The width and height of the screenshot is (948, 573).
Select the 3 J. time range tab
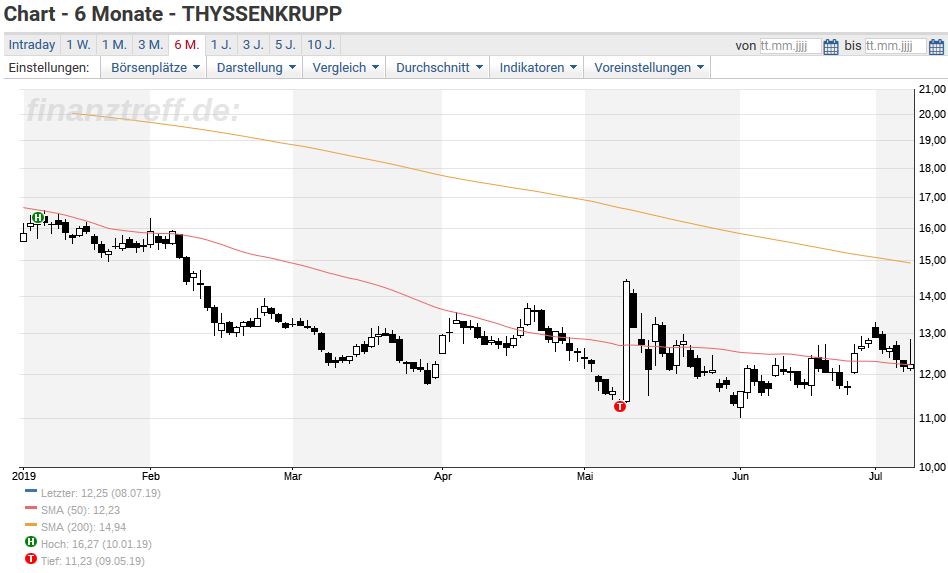pyautogui.click(x=253, y=45)
